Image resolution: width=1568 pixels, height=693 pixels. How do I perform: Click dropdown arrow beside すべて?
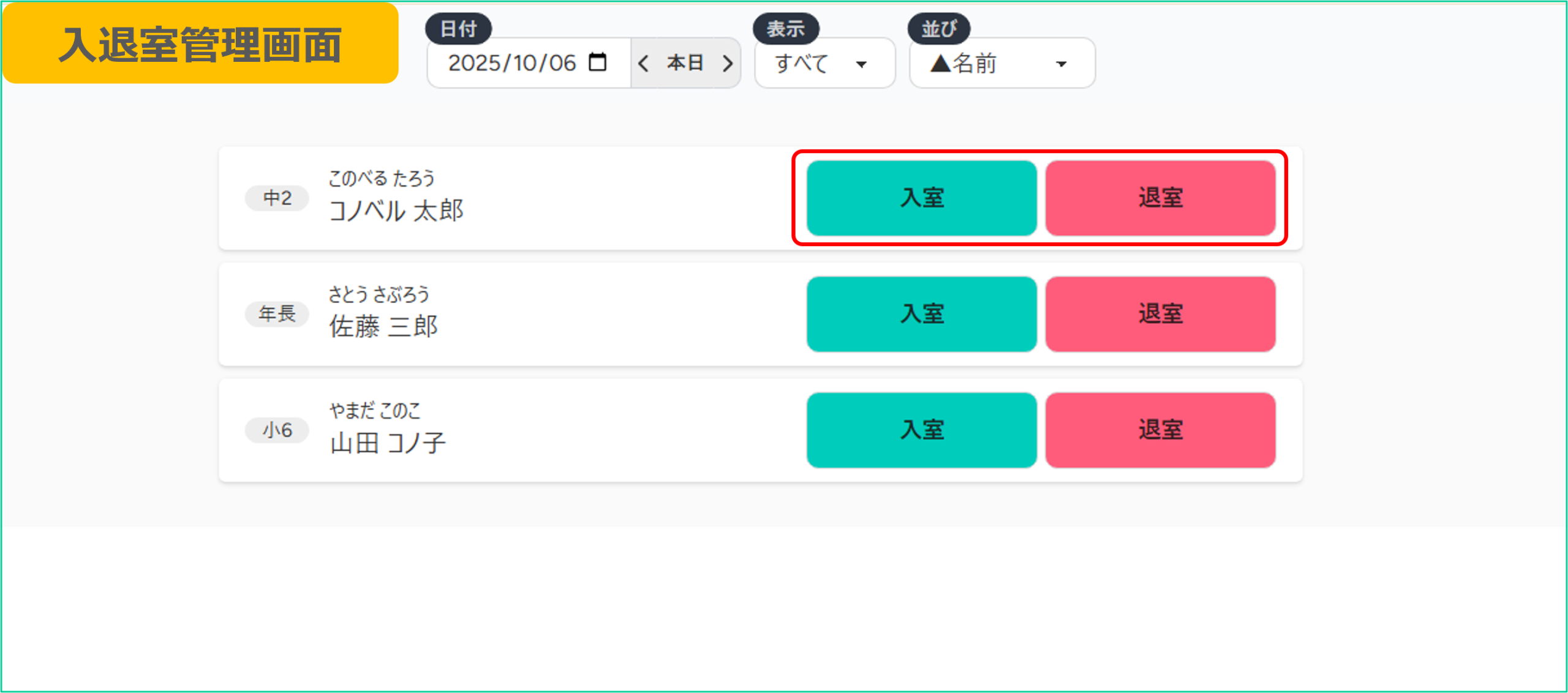click(861, 64)
